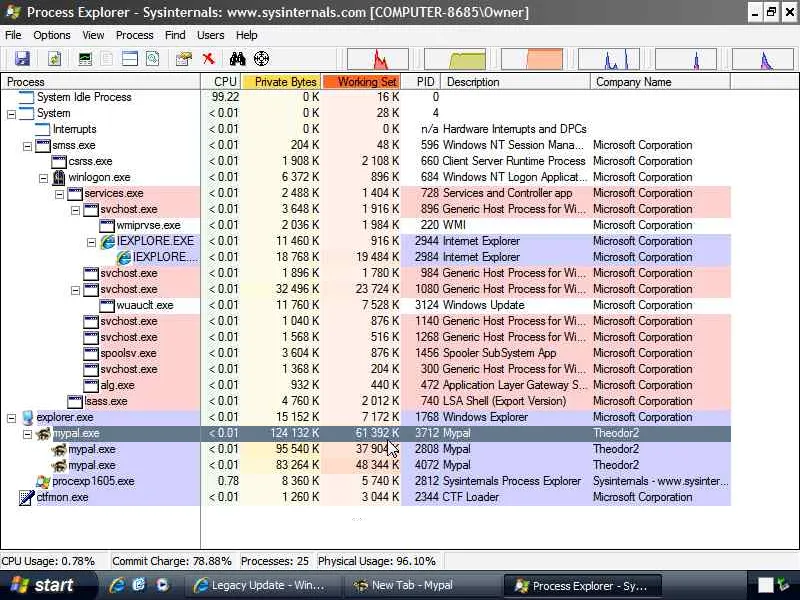Click the Commit Charge status bar entry
Viewport: 800px width, 600px height.
coord(171,561)
